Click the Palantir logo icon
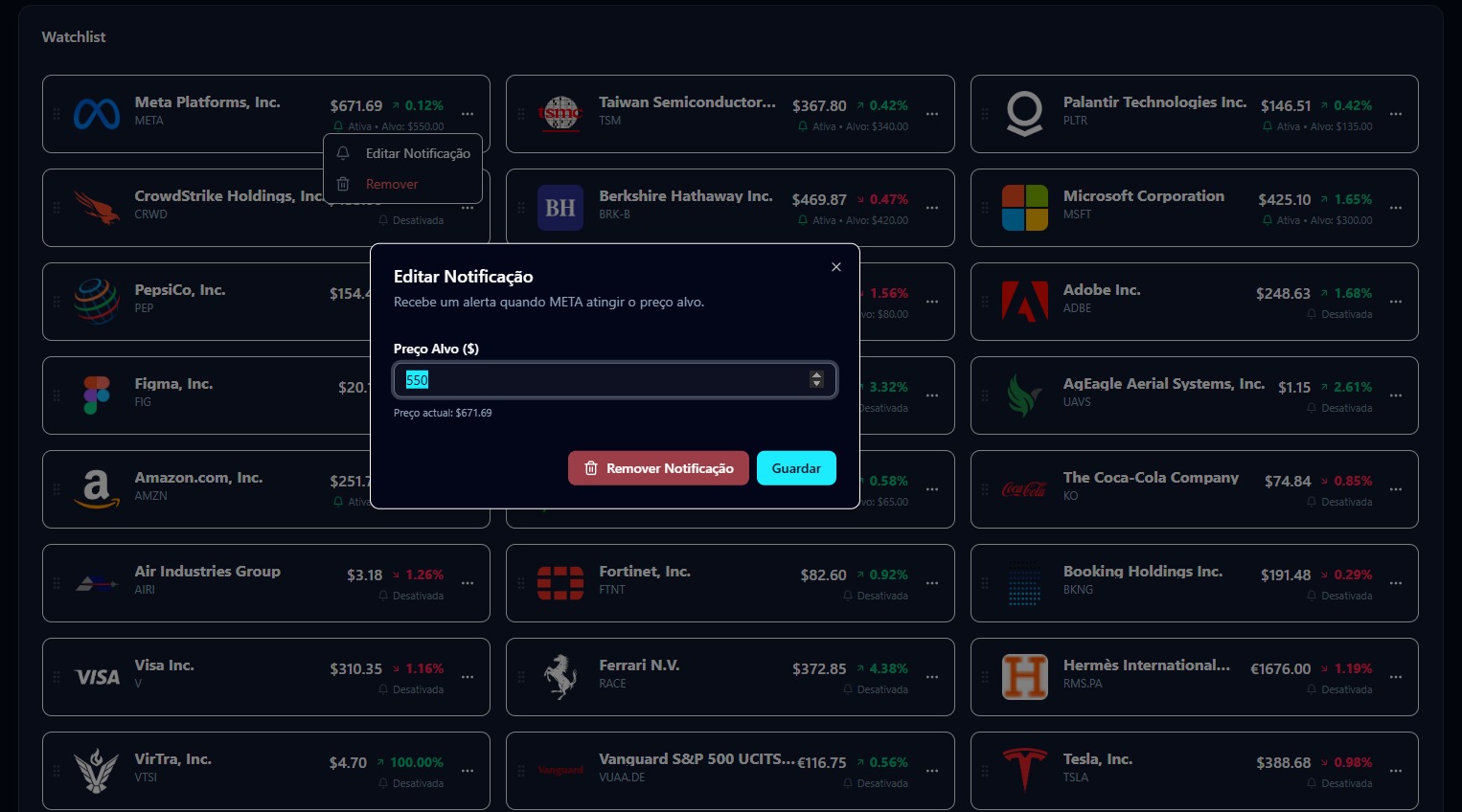Screen dimensions: 1462x812 (1024, 114)
